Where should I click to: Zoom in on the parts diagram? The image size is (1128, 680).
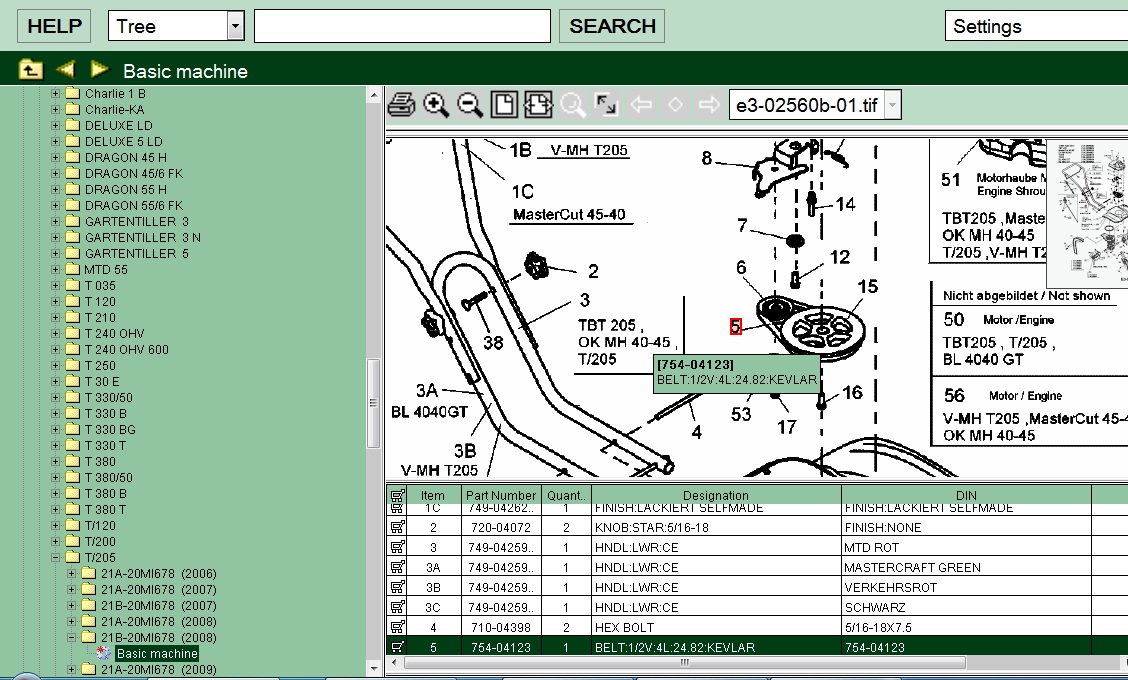coord(436,105)
